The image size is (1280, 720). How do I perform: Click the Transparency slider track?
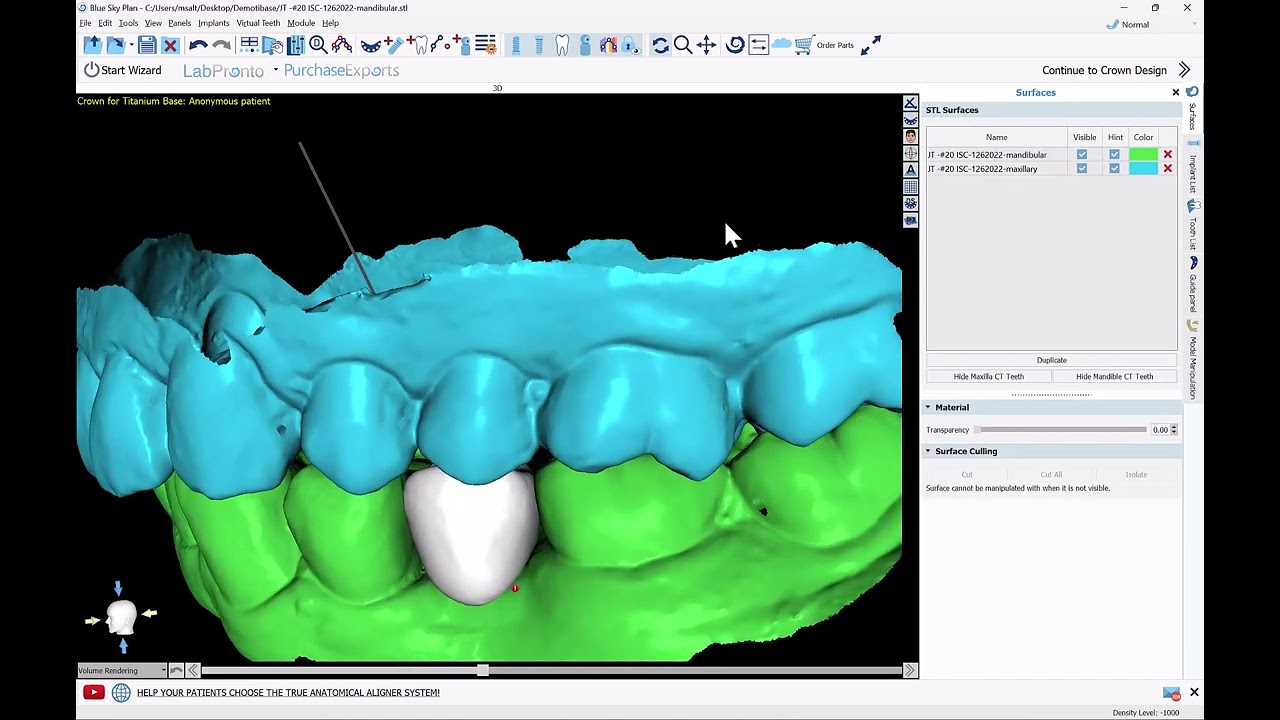pyautogui.click(x=1061, y=430)
